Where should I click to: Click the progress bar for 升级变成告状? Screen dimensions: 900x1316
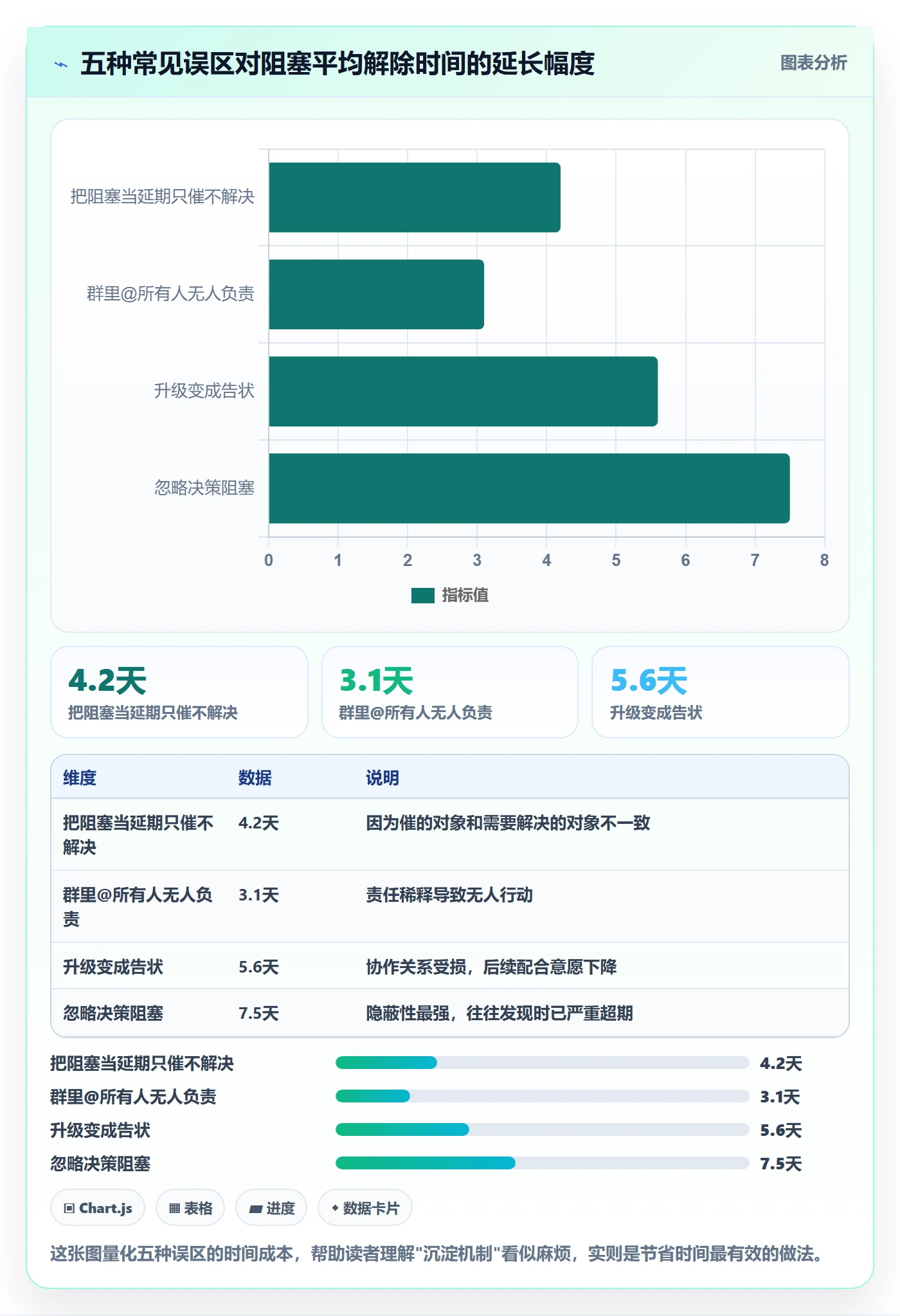543,1129
